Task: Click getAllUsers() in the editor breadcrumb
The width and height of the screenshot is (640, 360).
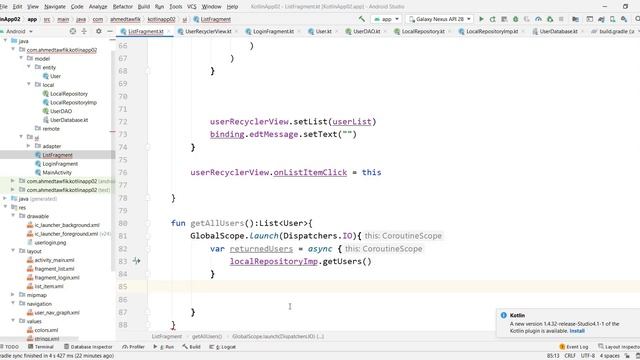Action: [x=207, y=336]
